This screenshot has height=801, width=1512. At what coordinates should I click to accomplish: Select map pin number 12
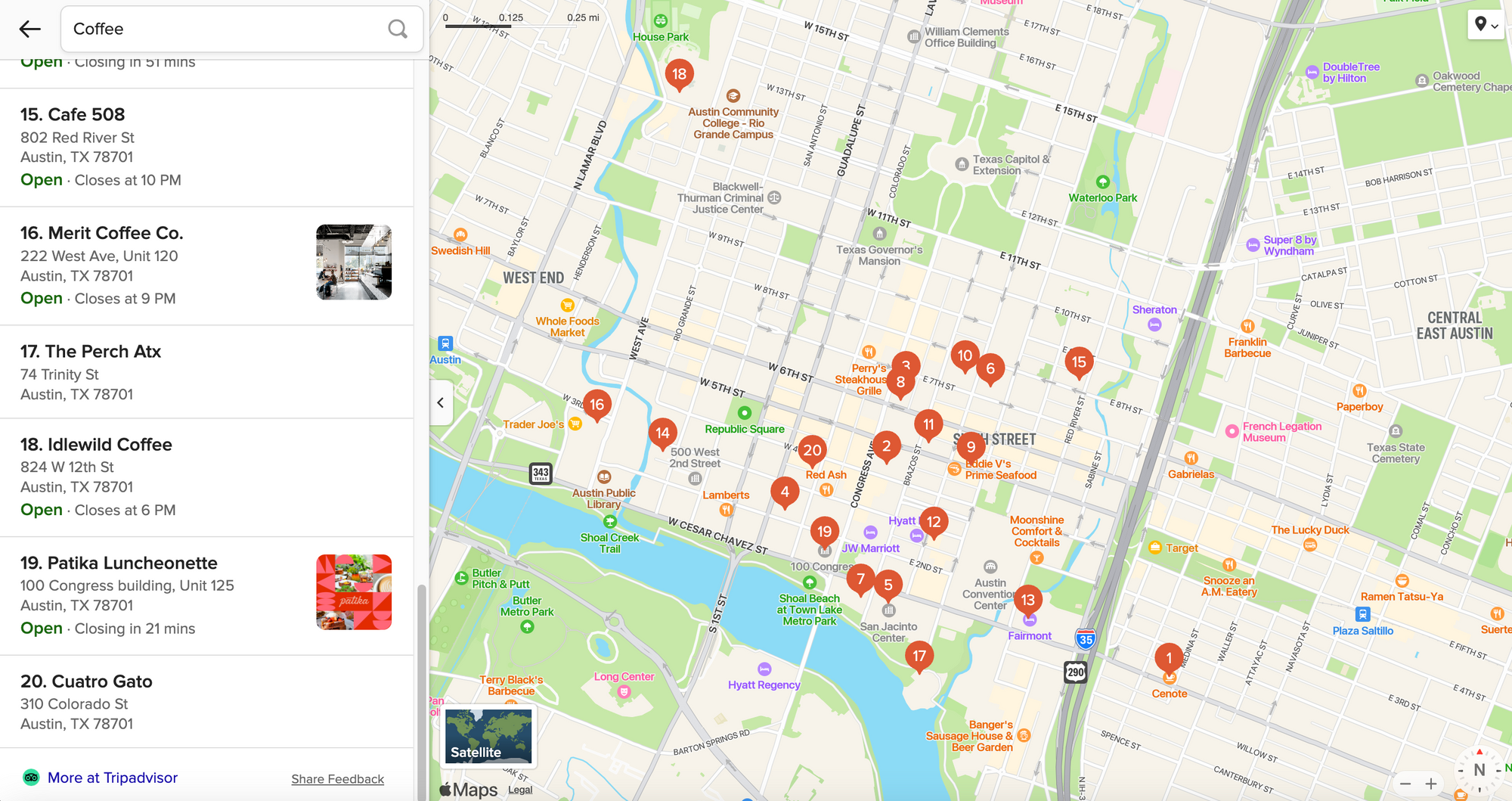(934, 522)
